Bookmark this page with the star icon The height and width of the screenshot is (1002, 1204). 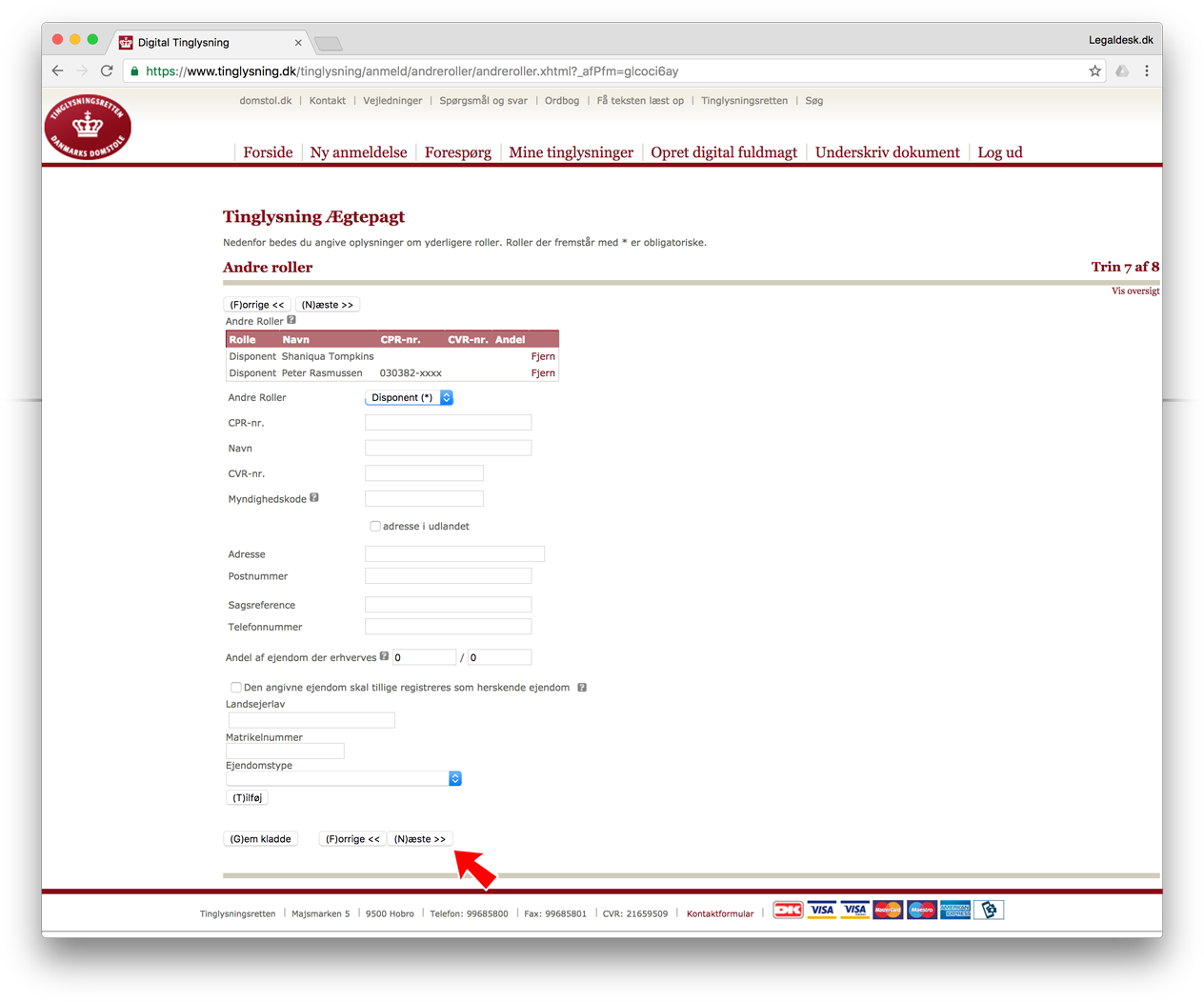coord(1094,70)
